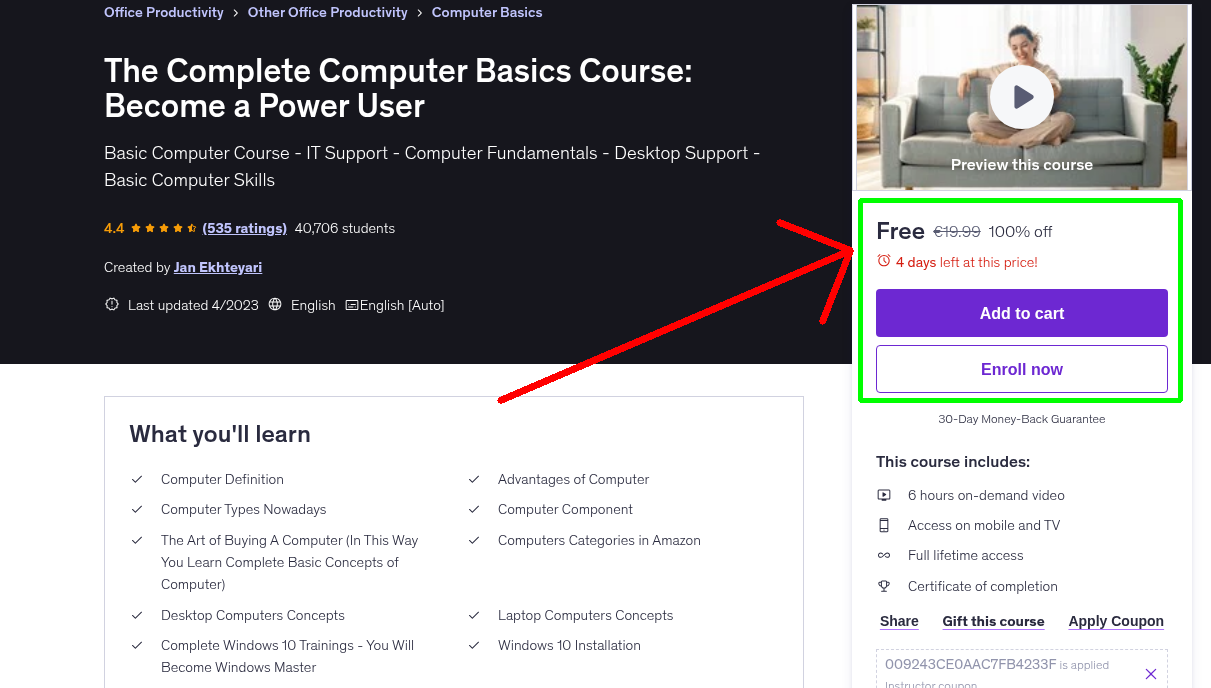Click the closed captions icon beside English [Auto]

tap(352, 305)
